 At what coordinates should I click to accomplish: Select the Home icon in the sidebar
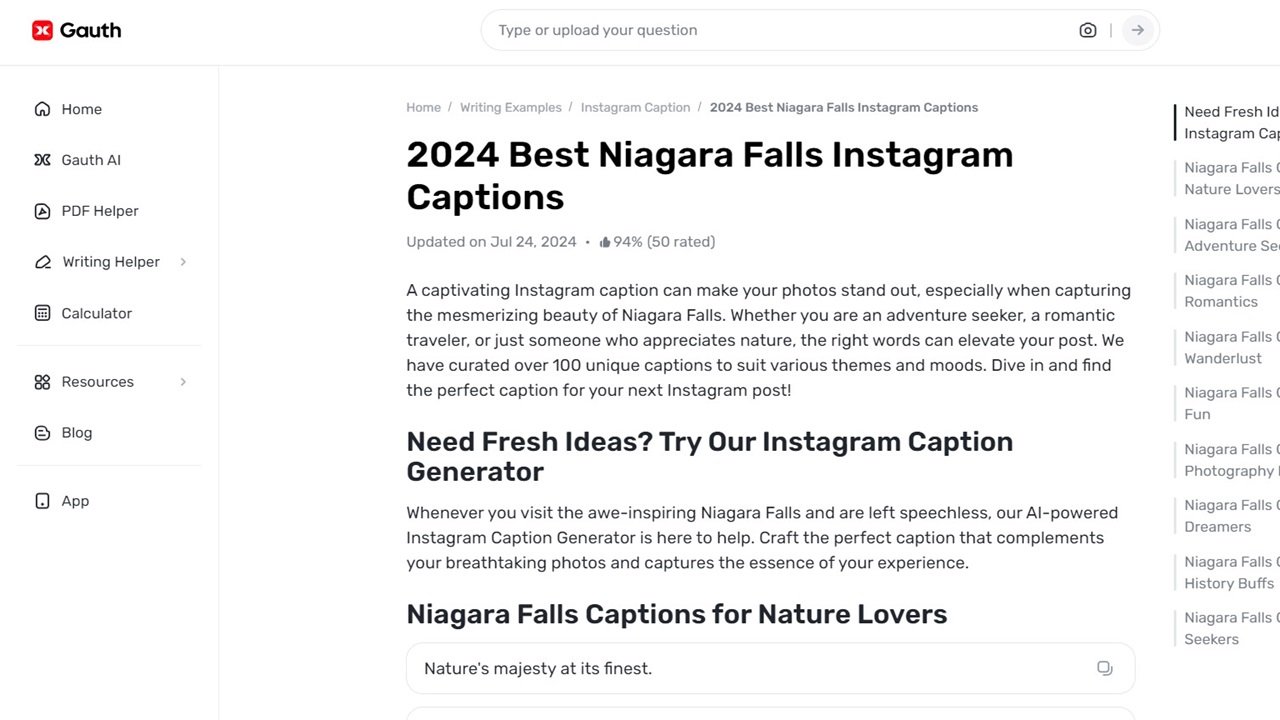(x=42, y=108)
